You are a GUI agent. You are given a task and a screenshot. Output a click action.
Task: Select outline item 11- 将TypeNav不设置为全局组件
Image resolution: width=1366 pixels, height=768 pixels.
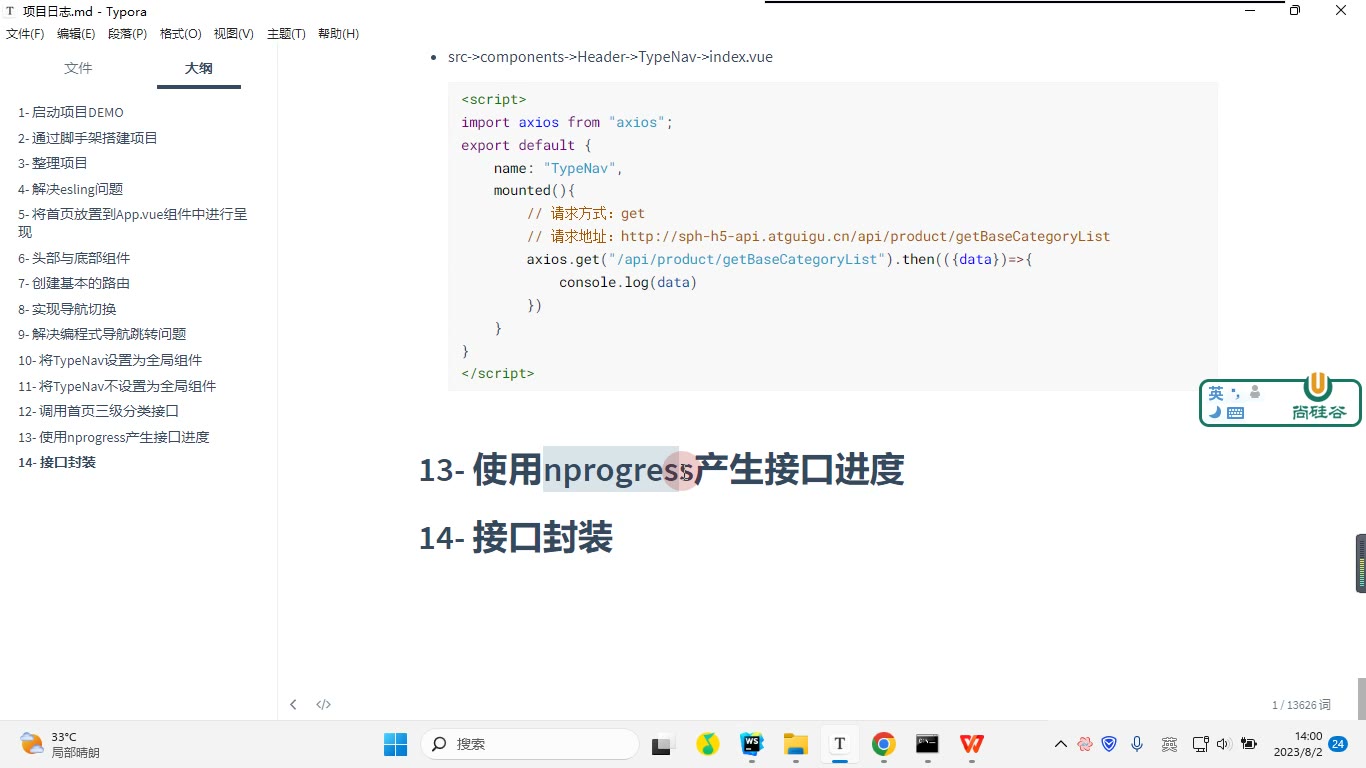pos(117,386)
